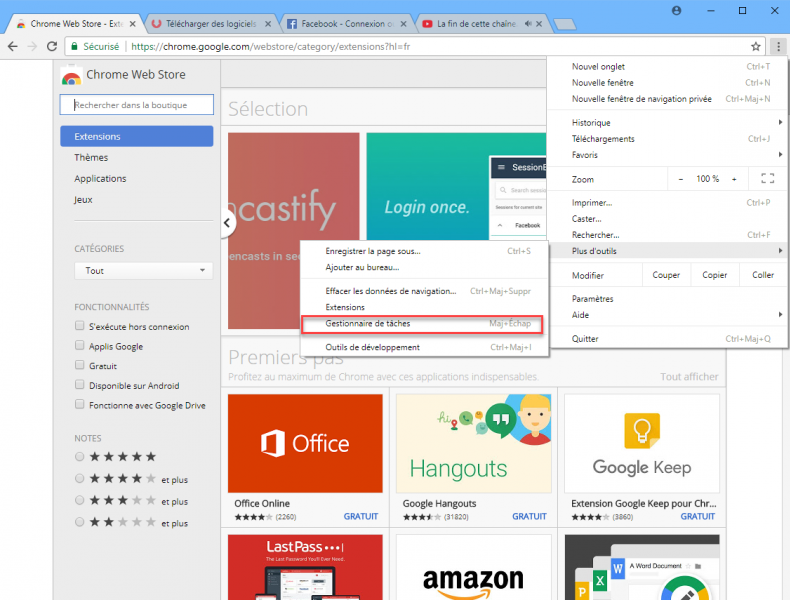Choose Nouvelle fenêtre de navigation privée
790x600 pixels.
click(668, 99)
